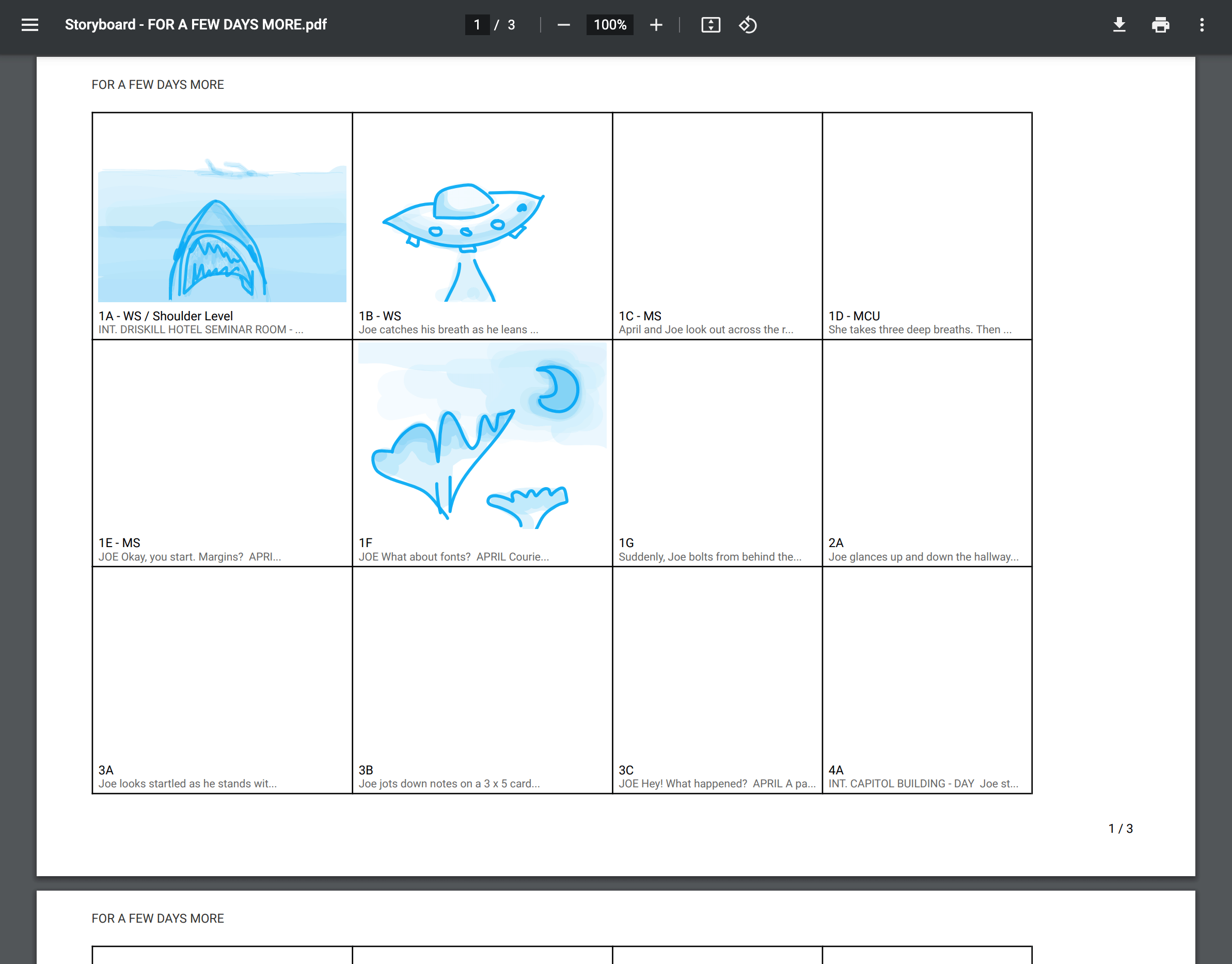Click 'INT. DRISKILL HOTEL SEMINAR ROOM' description
The height and width of the screenshot is (964, 1232).
[x=201, y=330]
